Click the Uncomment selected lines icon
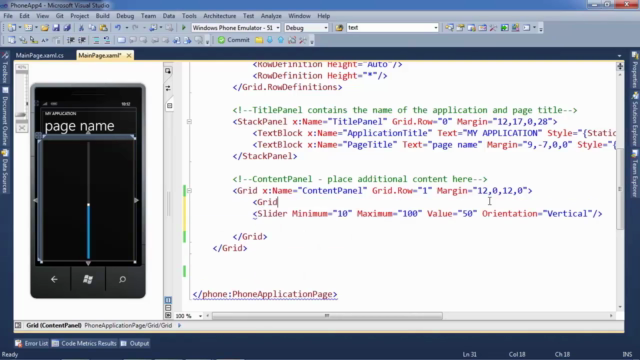Viewport: 640px width, 360px height. pyautogui.click(x=107, y=40)
